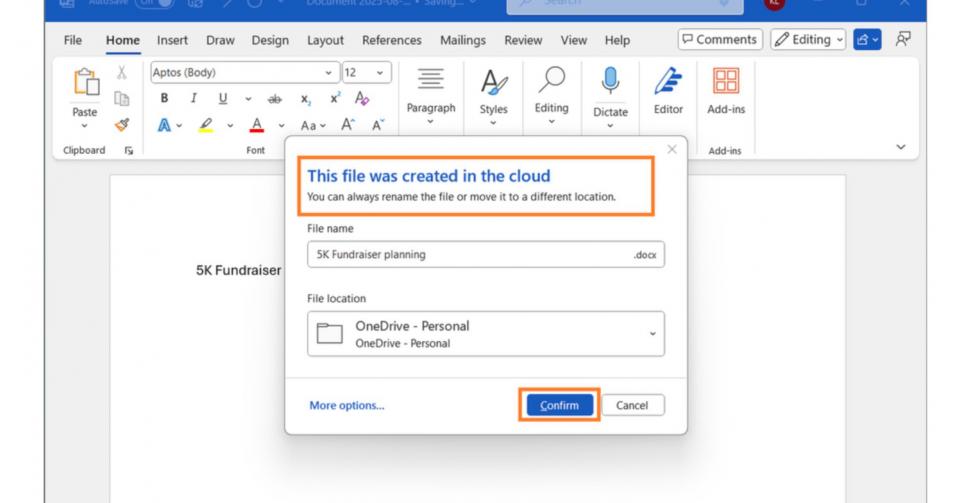
Task: Apply the red font color
Action: [257, 125]
